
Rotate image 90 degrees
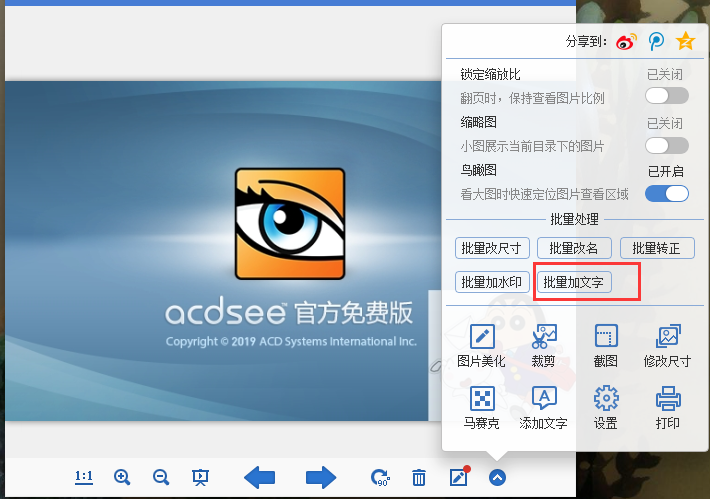pos(380,478)
